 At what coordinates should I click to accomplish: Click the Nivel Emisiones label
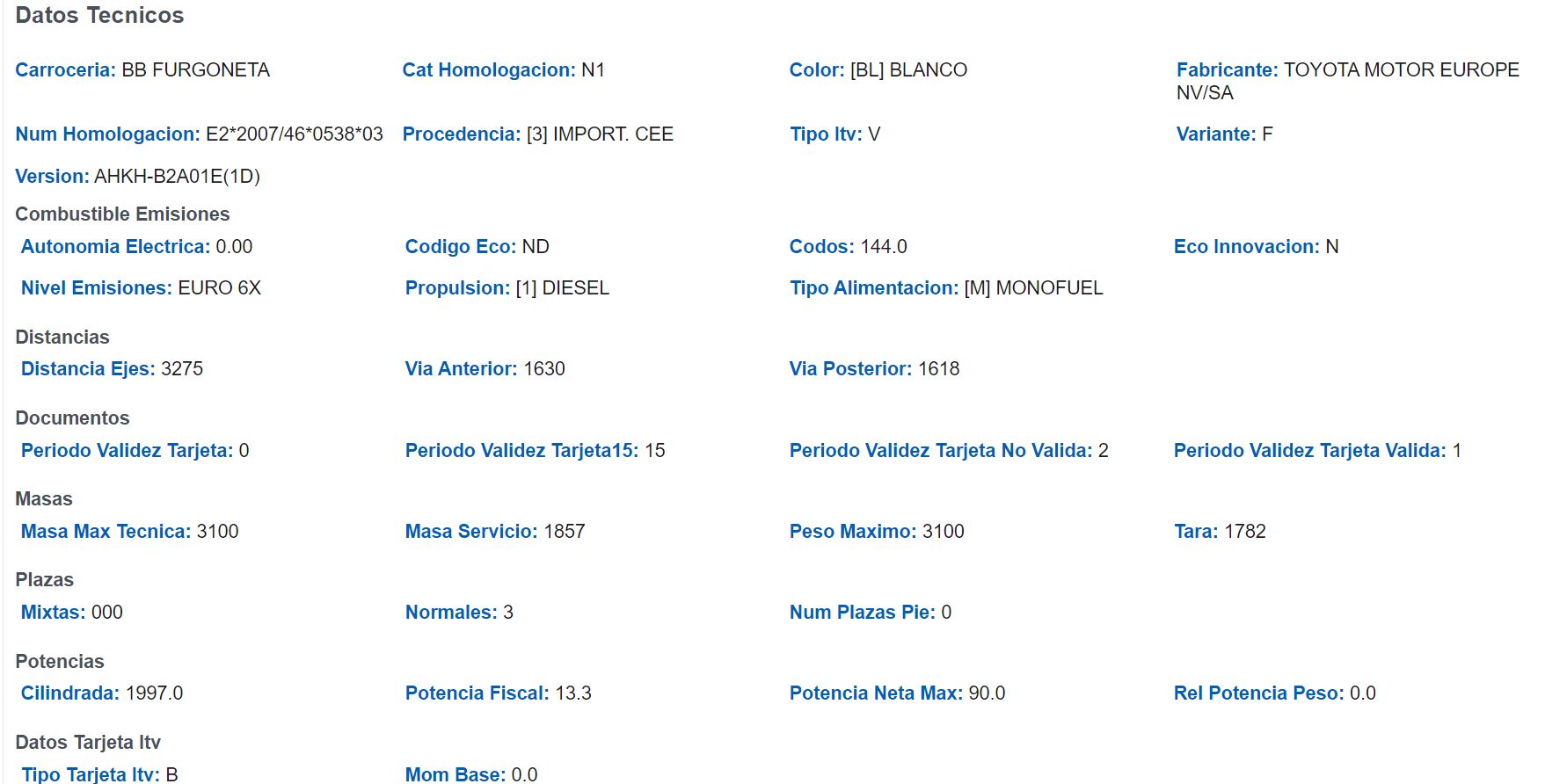96,288
